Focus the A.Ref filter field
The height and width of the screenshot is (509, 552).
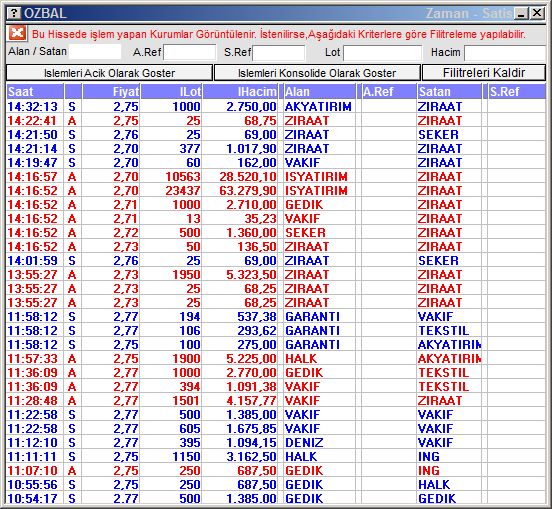point(189,52)
